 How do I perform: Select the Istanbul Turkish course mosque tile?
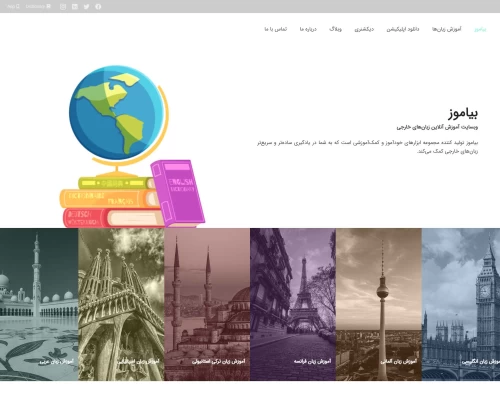(207, 304)
